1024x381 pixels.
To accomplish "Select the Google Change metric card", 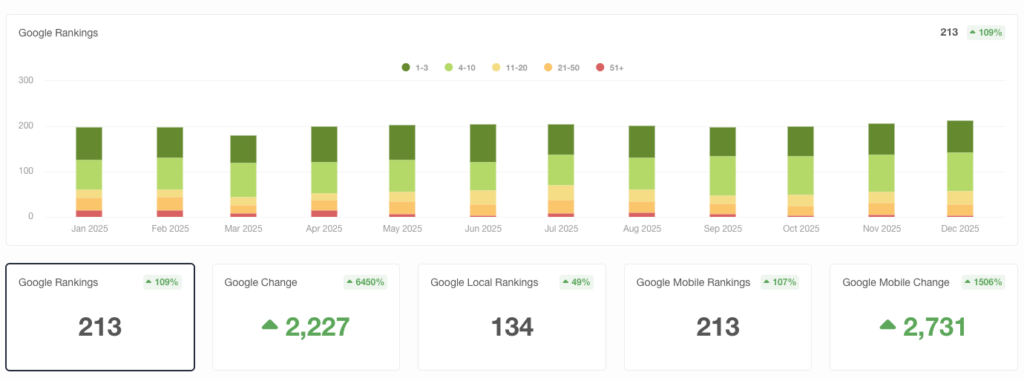I will [x=306, y=317].
